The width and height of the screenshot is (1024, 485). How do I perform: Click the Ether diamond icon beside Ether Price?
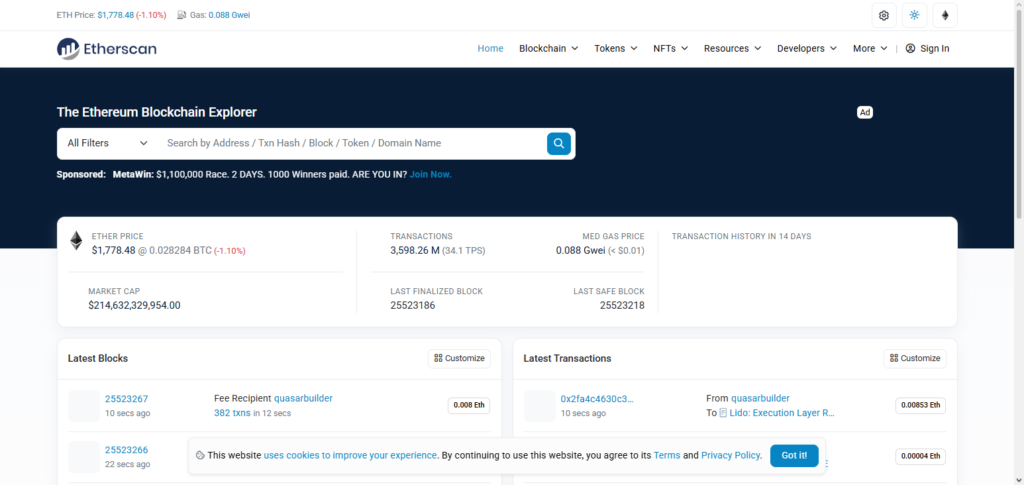[76, 241]
